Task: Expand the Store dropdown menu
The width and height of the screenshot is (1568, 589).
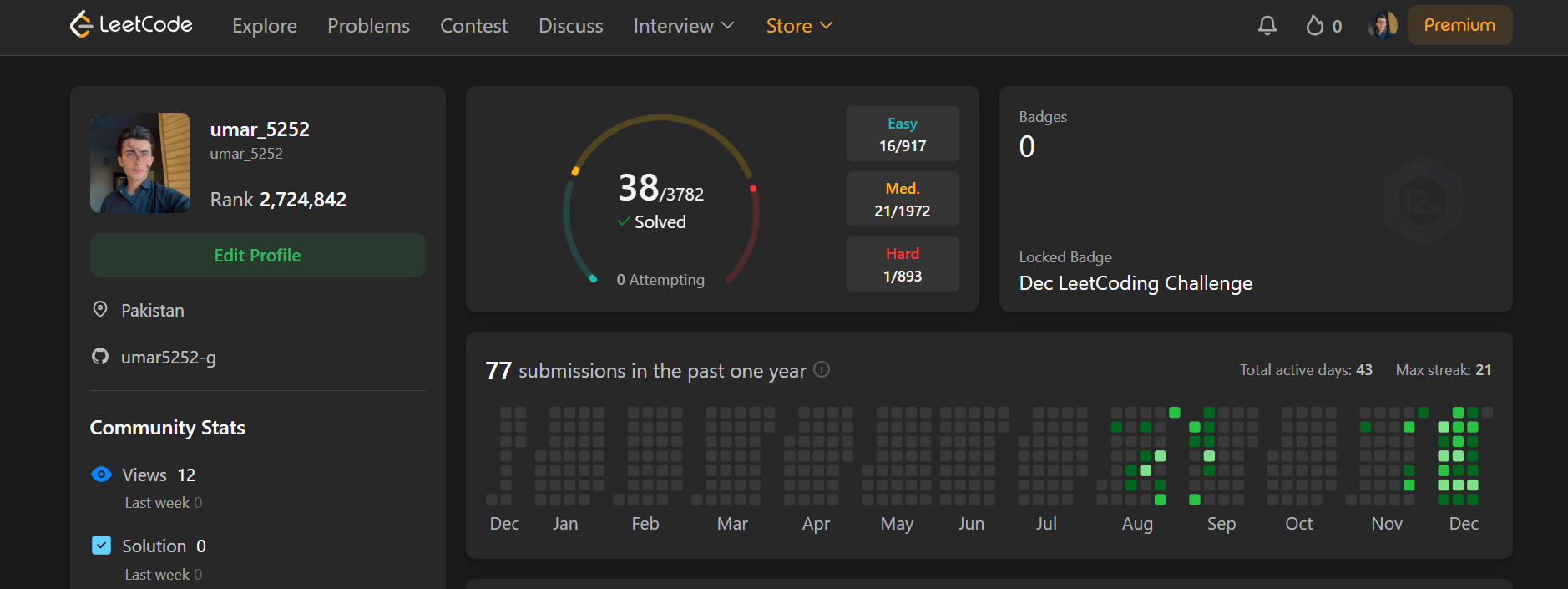Action: (x=799, y=26)
